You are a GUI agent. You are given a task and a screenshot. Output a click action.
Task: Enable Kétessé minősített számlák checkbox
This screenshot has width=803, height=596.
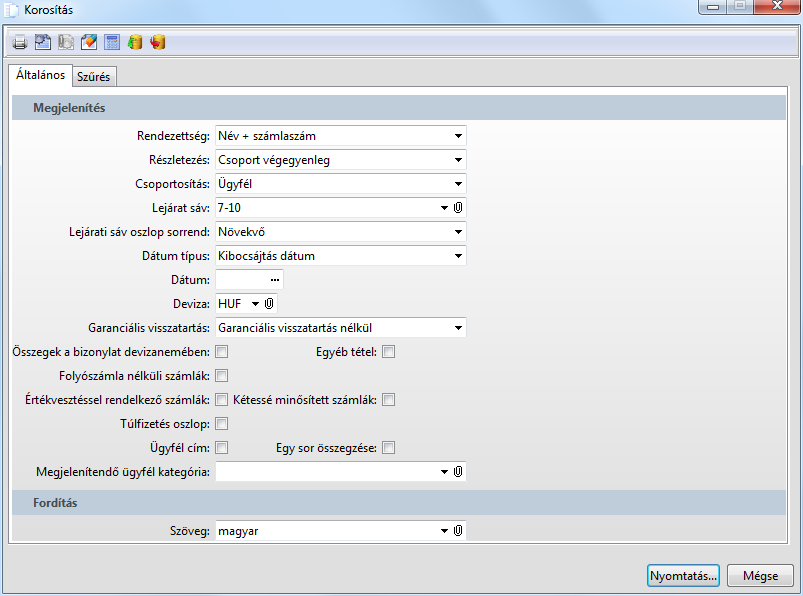pos(389,400)
